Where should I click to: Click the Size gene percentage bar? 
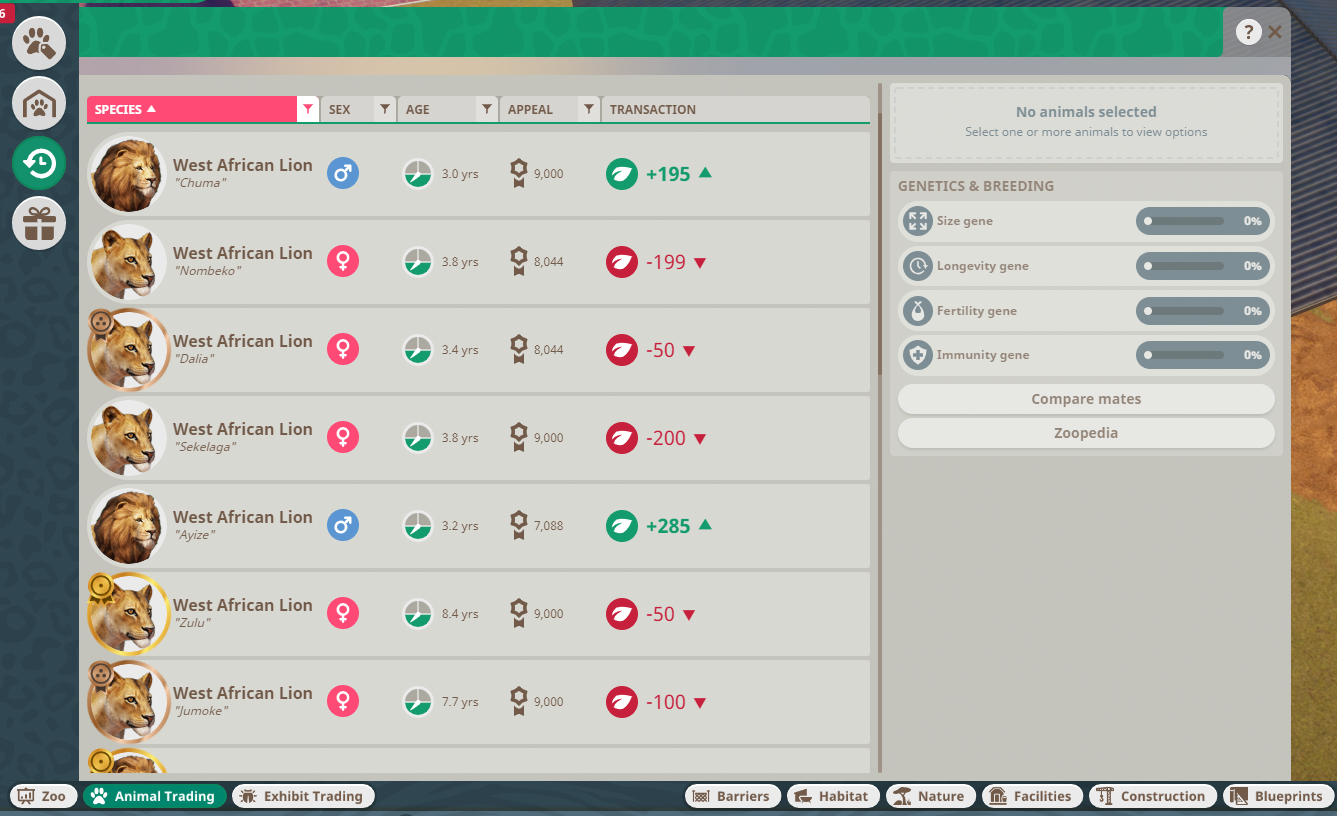pos(1203,221)
